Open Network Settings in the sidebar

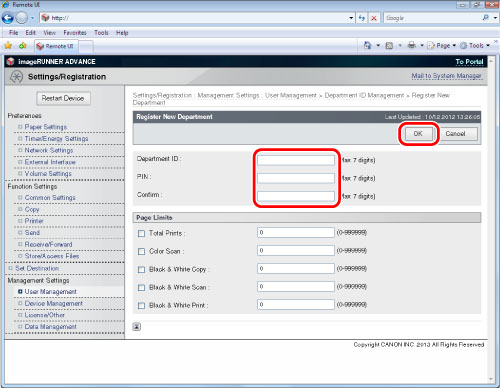49,150
